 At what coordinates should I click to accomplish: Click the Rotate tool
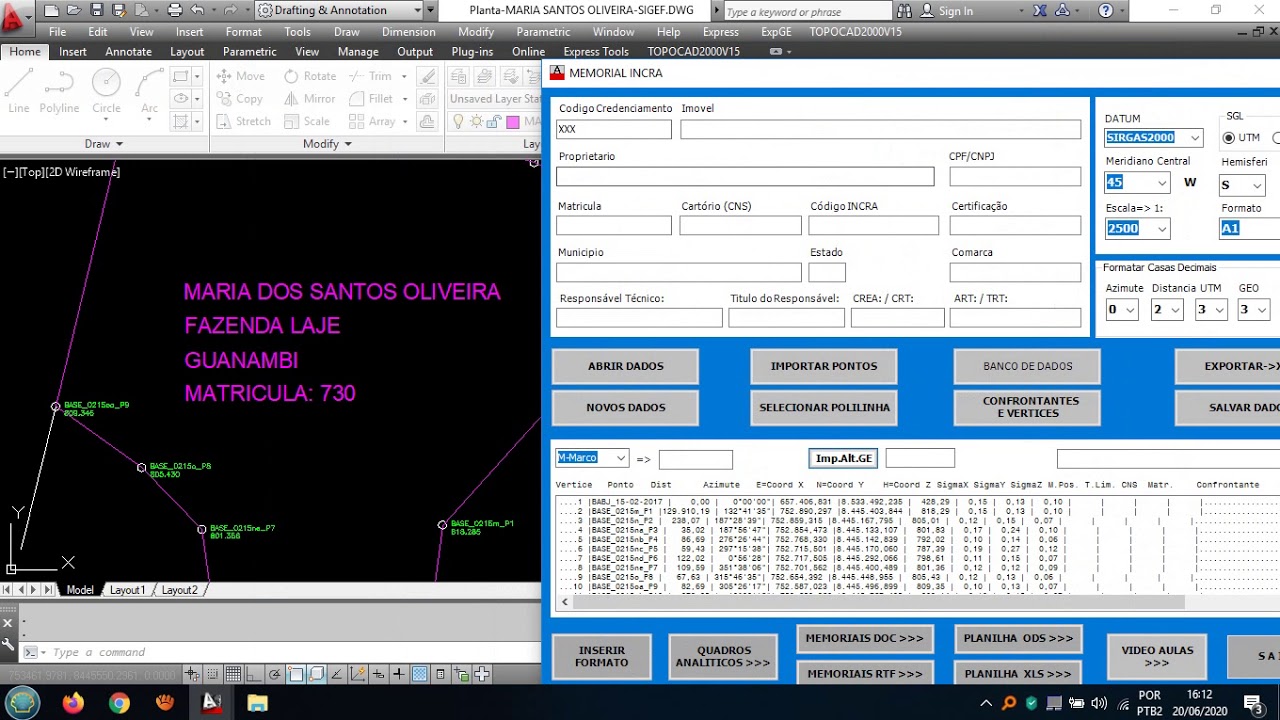click(309, 76)
